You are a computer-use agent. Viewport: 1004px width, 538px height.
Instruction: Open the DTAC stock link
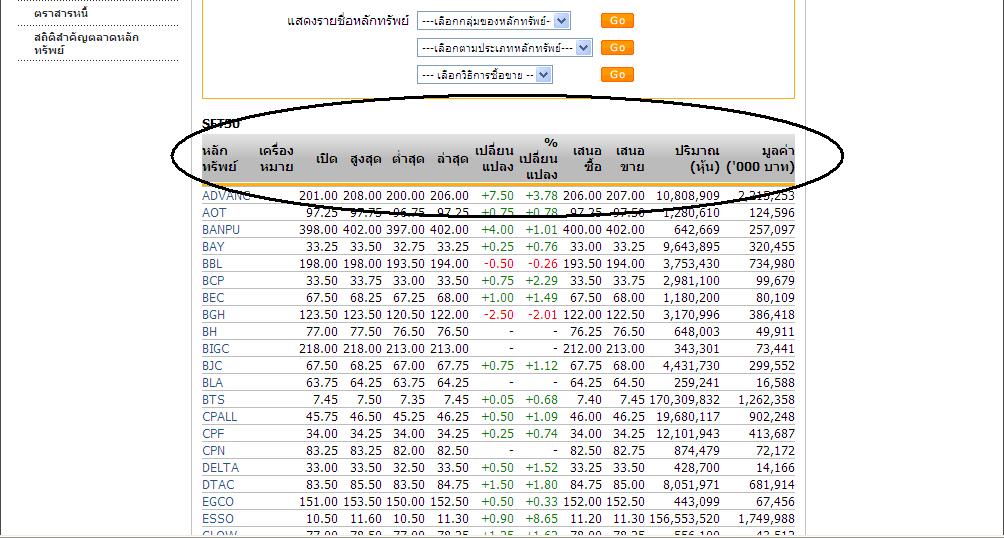click(218, 485)
